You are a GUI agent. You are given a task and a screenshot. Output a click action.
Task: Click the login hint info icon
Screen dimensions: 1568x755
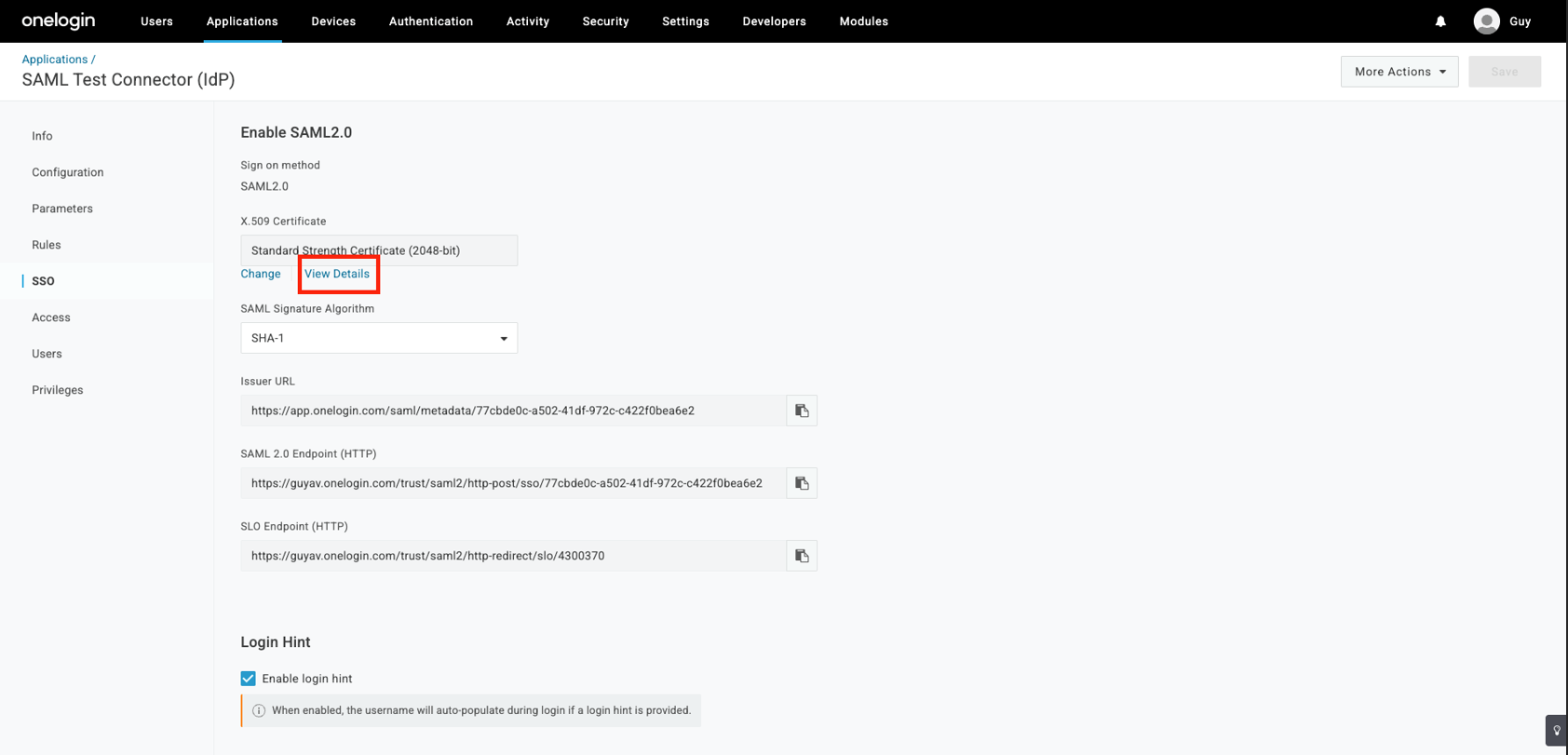[x=259, y=710]
